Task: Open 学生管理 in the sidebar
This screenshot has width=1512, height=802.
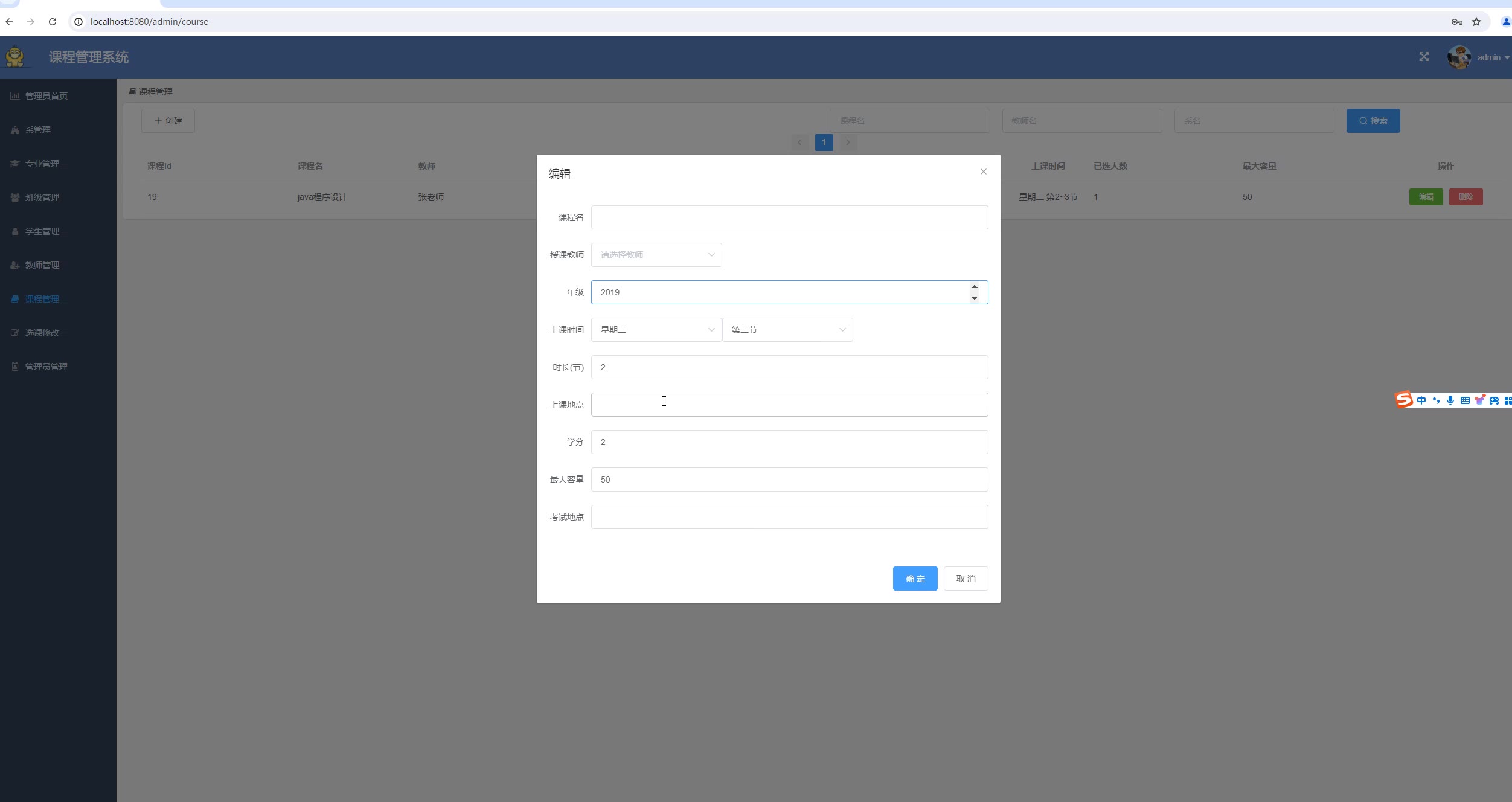Action: tap(42, 231)
